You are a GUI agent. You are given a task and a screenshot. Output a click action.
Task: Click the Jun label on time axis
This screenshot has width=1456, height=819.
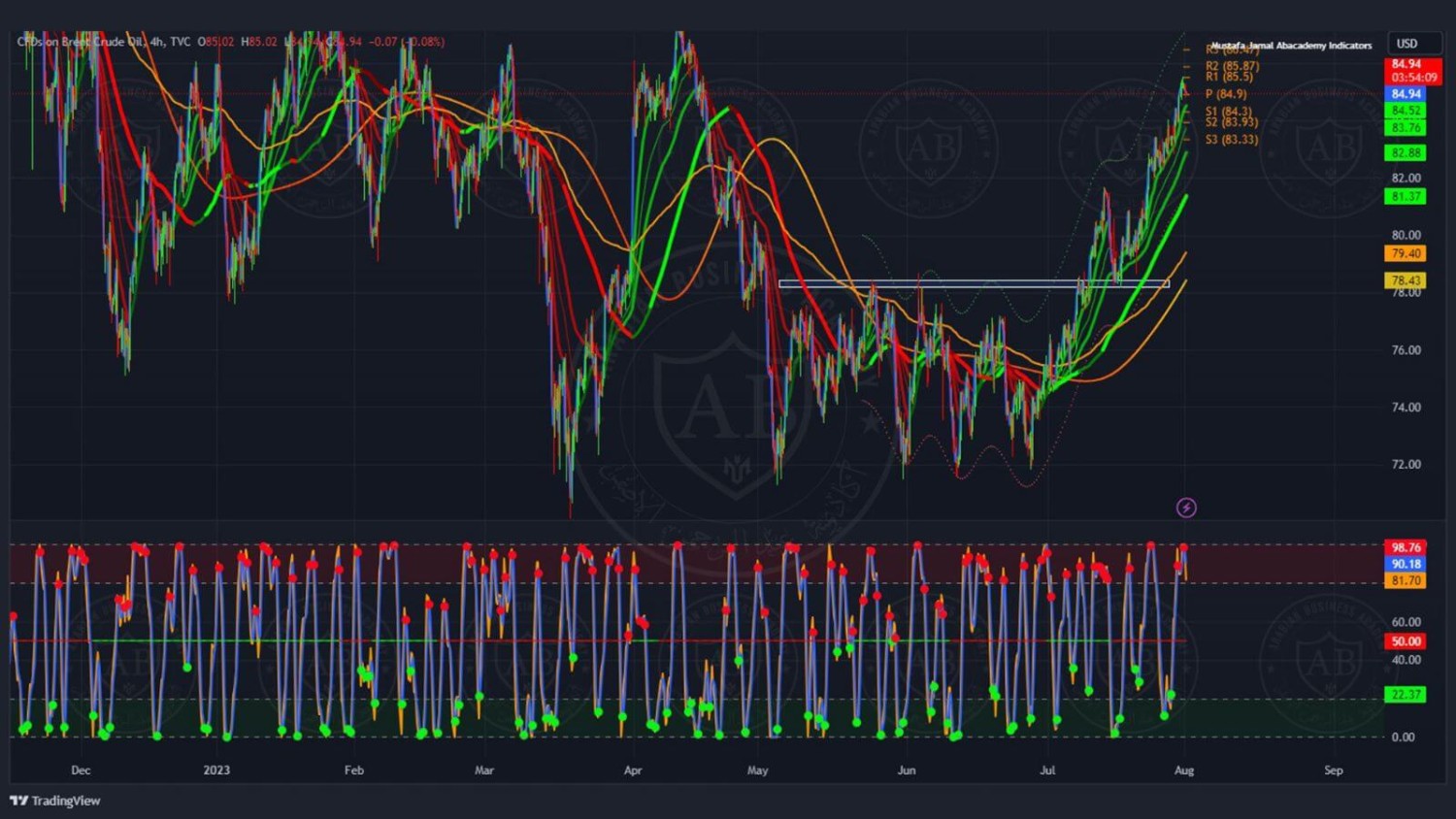pyautogui.click(x=907, y=770)
